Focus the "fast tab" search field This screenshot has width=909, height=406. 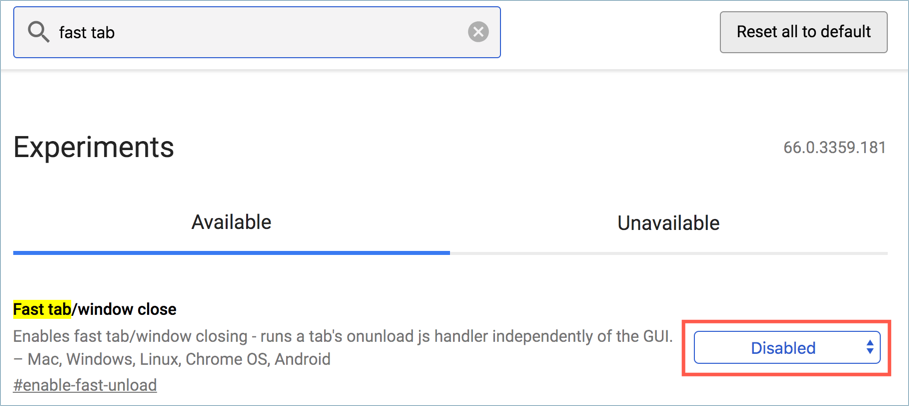pos(260,32)
